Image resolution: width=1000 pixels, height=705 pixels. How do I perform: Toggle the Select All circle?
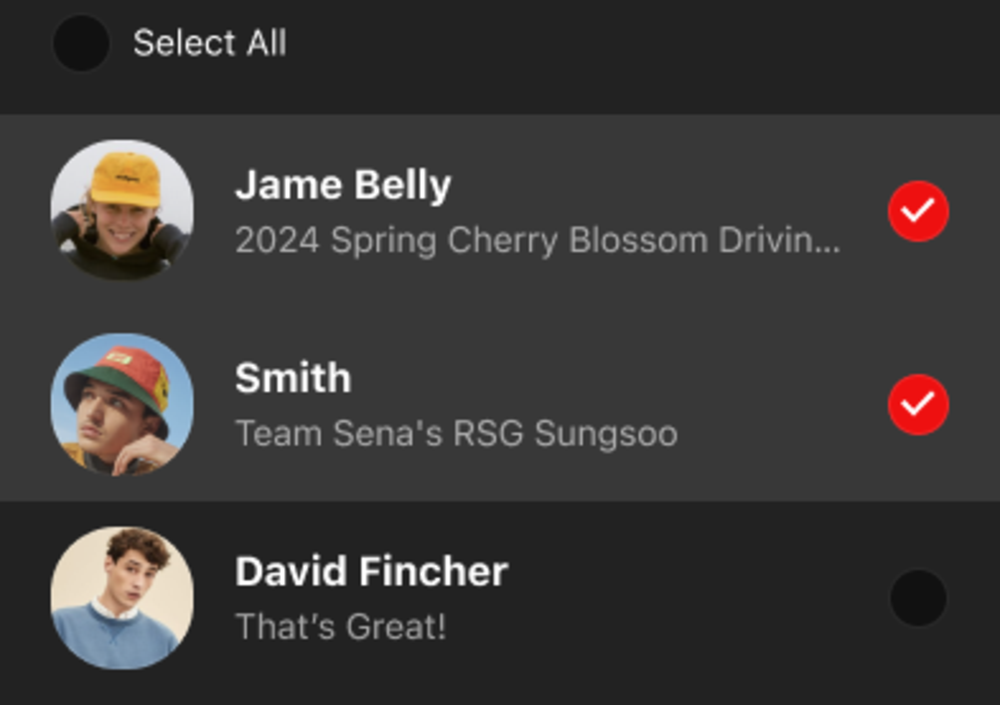click(x=80, y=43)
